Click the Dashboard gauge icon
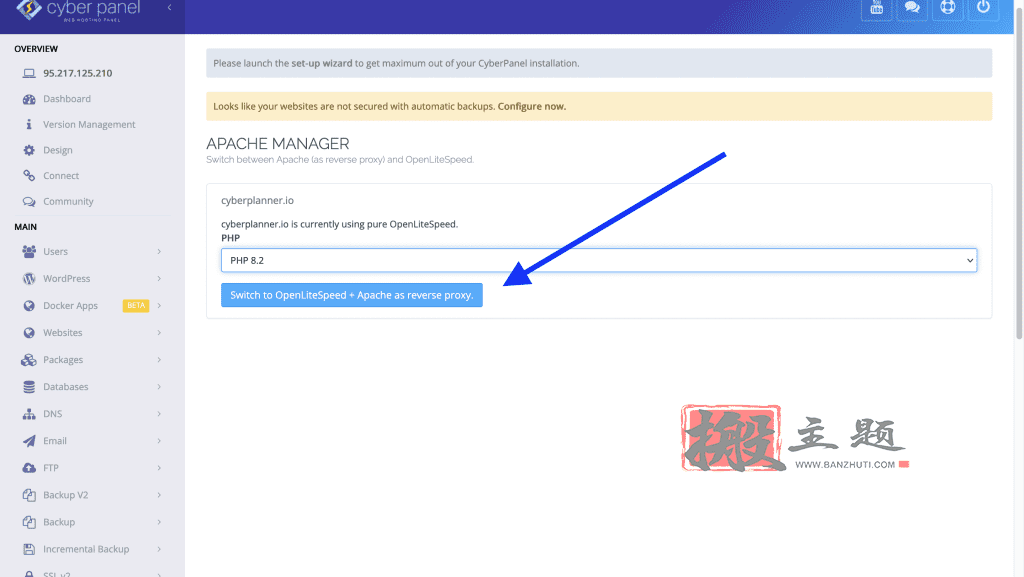This screenshot has height=577, width=1024. click(x=29, y=99)
